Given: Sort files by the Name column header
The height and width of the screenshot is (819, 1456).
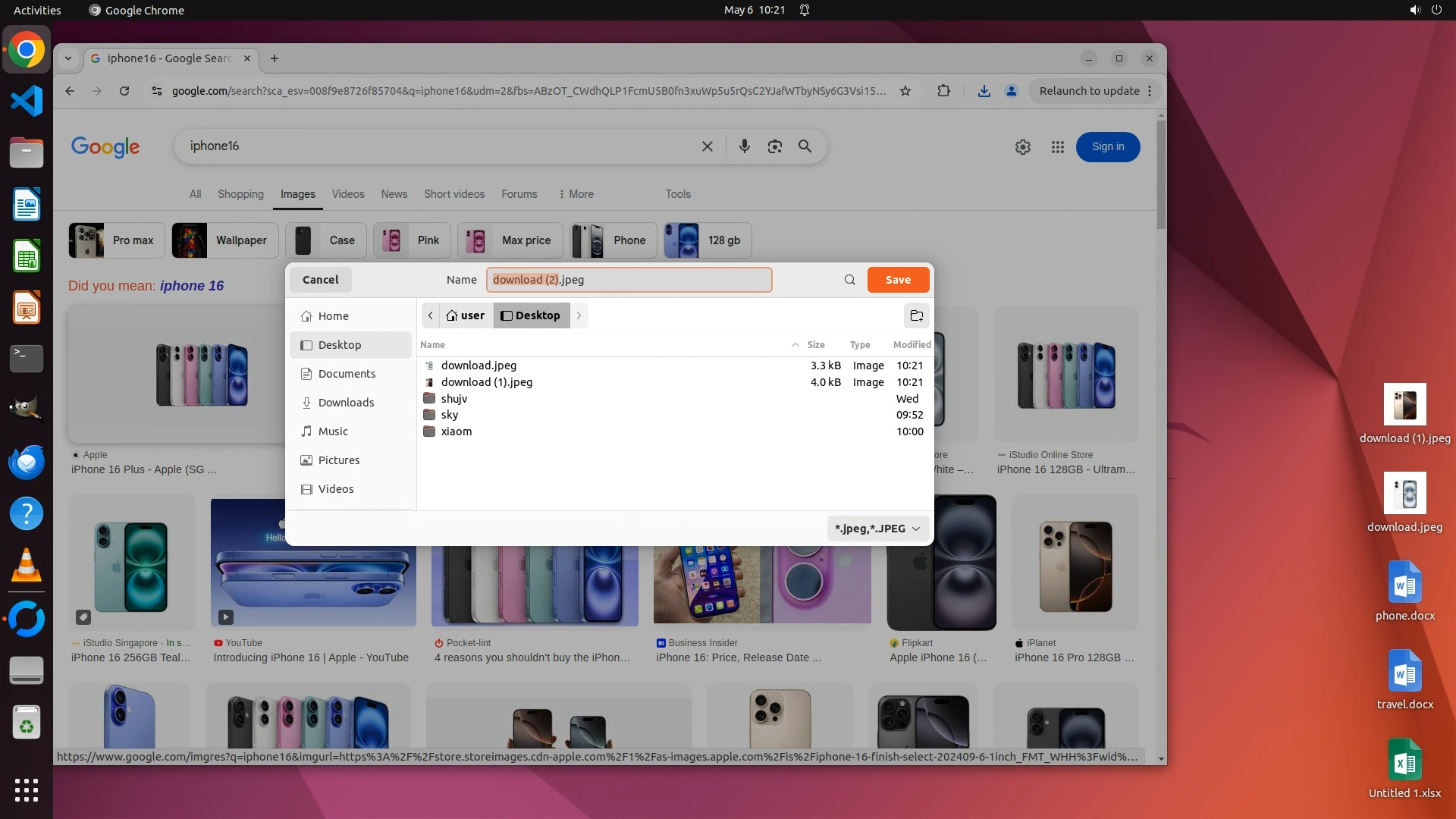Looking at the screenshot, I should coord(433,345).
